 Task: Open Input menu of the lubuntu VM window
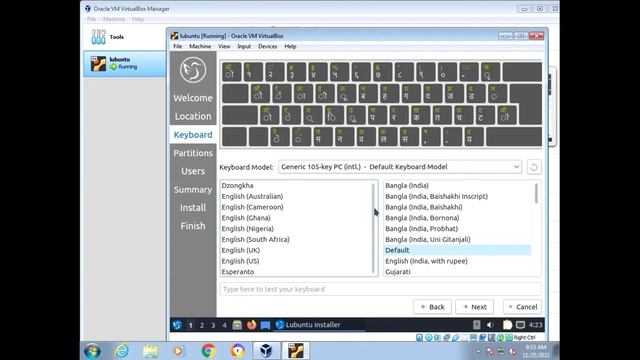tap(244, 47)
